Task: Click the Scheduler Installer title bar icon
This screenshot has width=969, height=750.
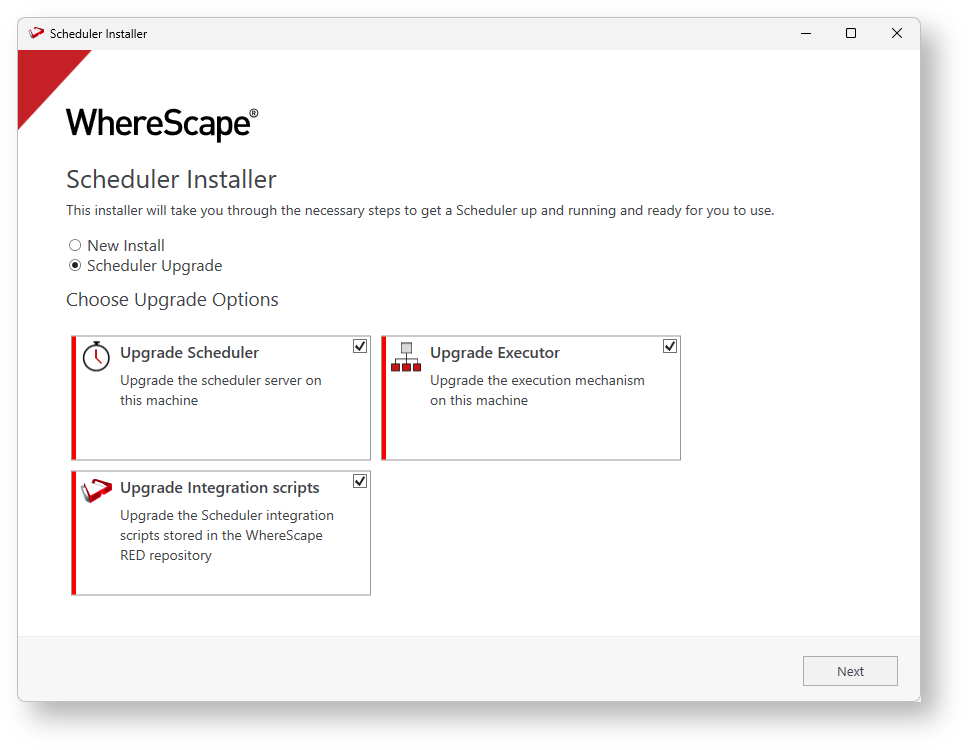Action: (37, 33)
